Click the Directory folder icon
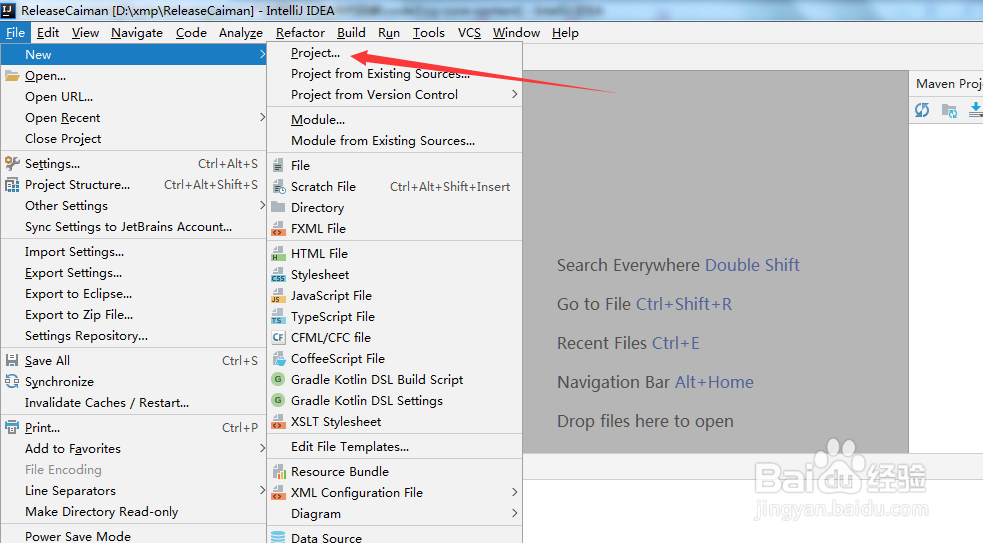The height and width of the screenshot is (543, 983). click(x=278, y=208)
